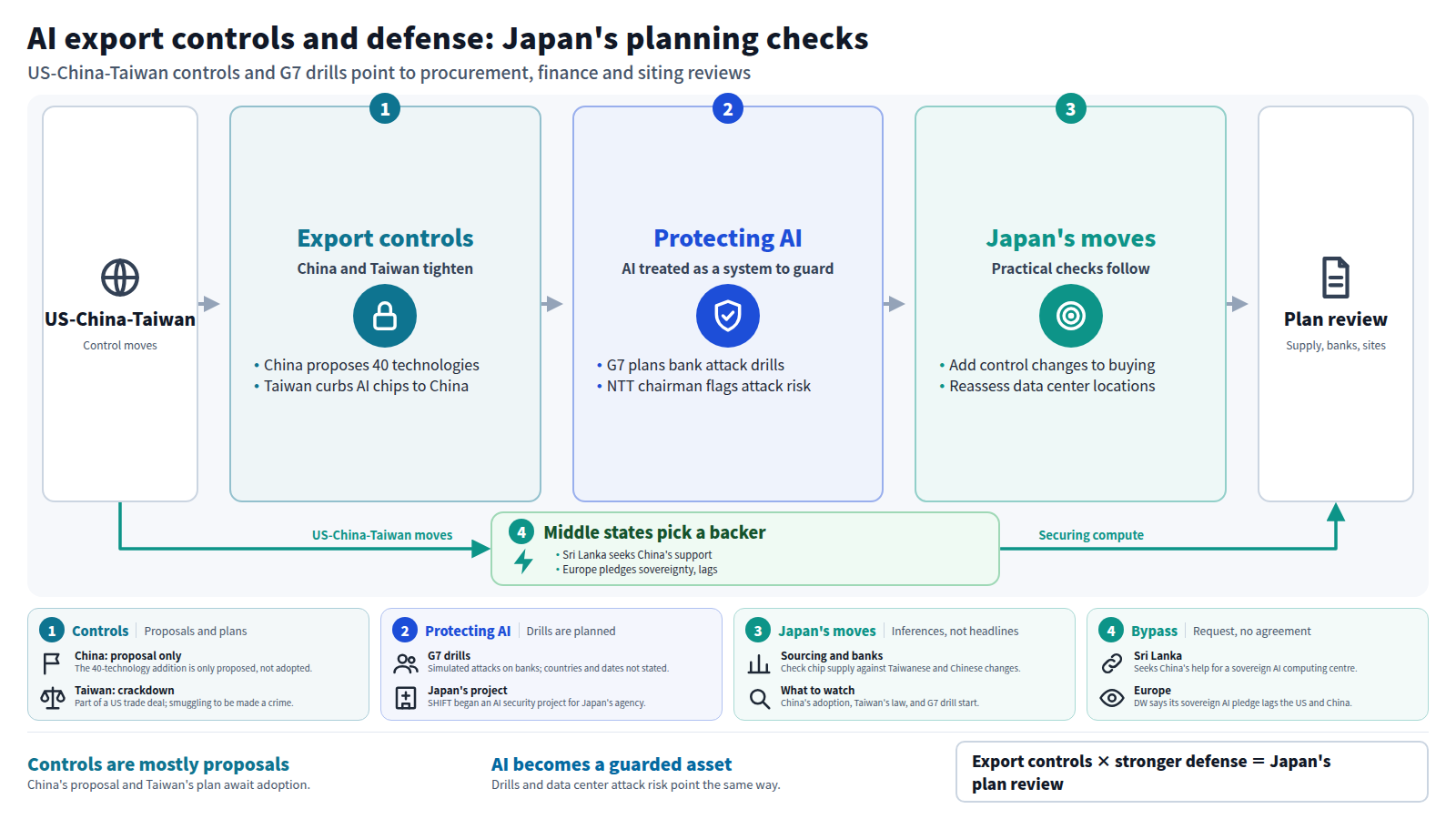The width and height of the screenshot is (1456, 819).
Task: Click the 'Export controls × stronger defense' summary box
Action: tap(1191, 772)
